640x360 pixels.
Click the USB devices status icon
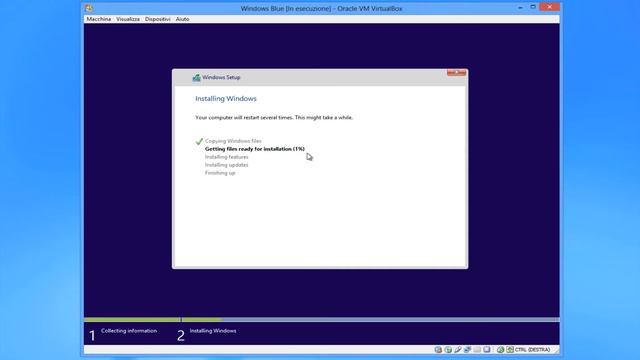pyautogui.click(x=458, y=349)
